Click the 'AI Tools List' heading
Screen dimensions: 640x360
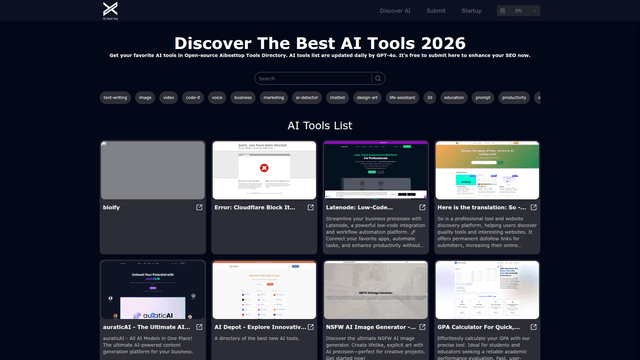pos(320,125)
